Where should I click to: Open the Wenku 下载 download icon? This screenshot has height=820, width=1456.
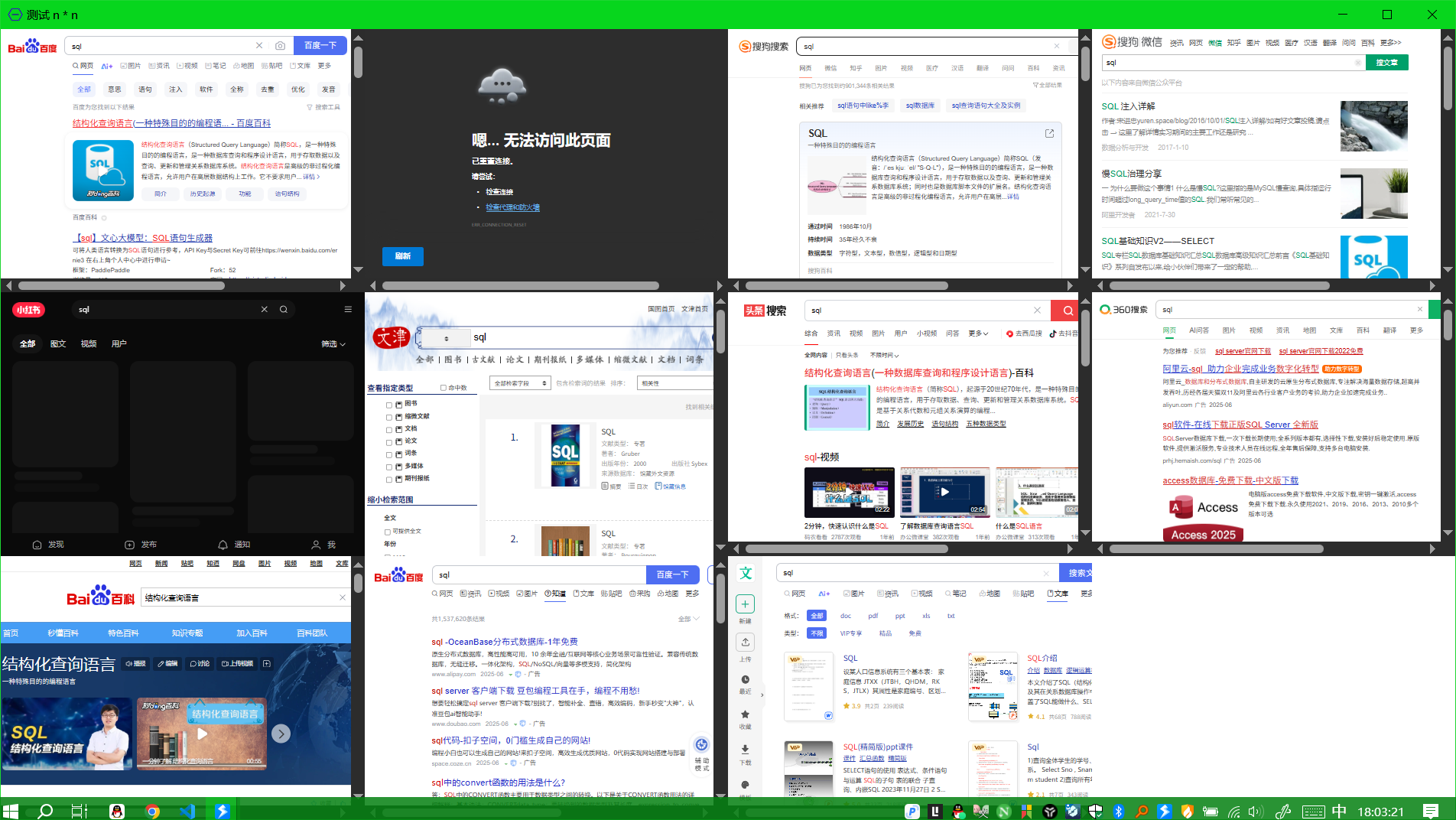(746, 750)
